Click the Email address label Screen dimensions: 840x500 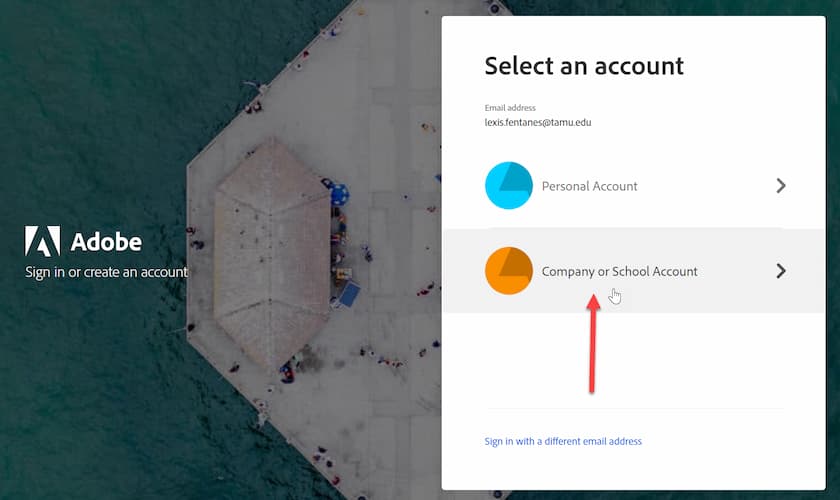(510, 108)
